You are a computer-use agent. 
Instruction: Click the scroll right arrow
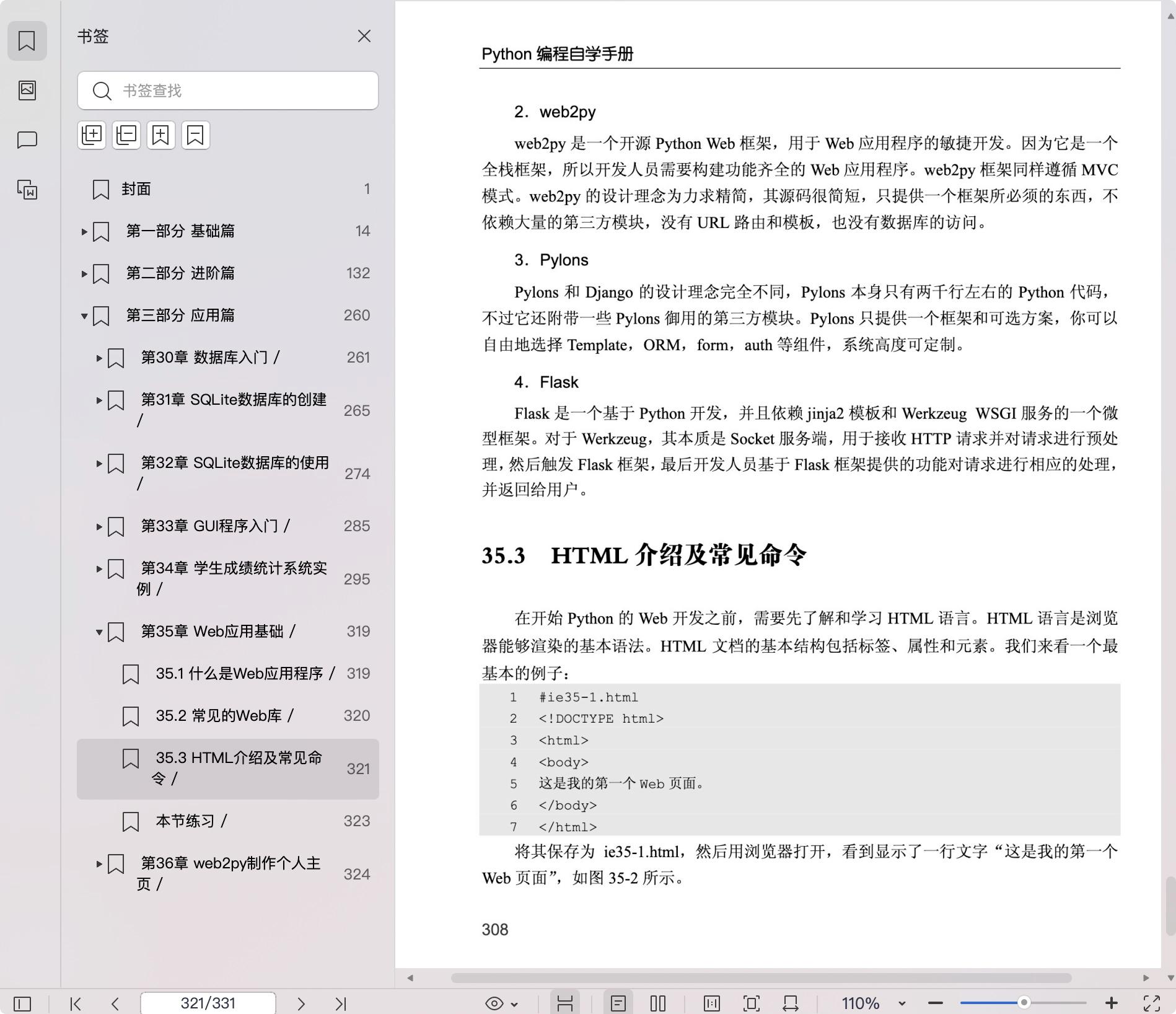click(1146, 978)
